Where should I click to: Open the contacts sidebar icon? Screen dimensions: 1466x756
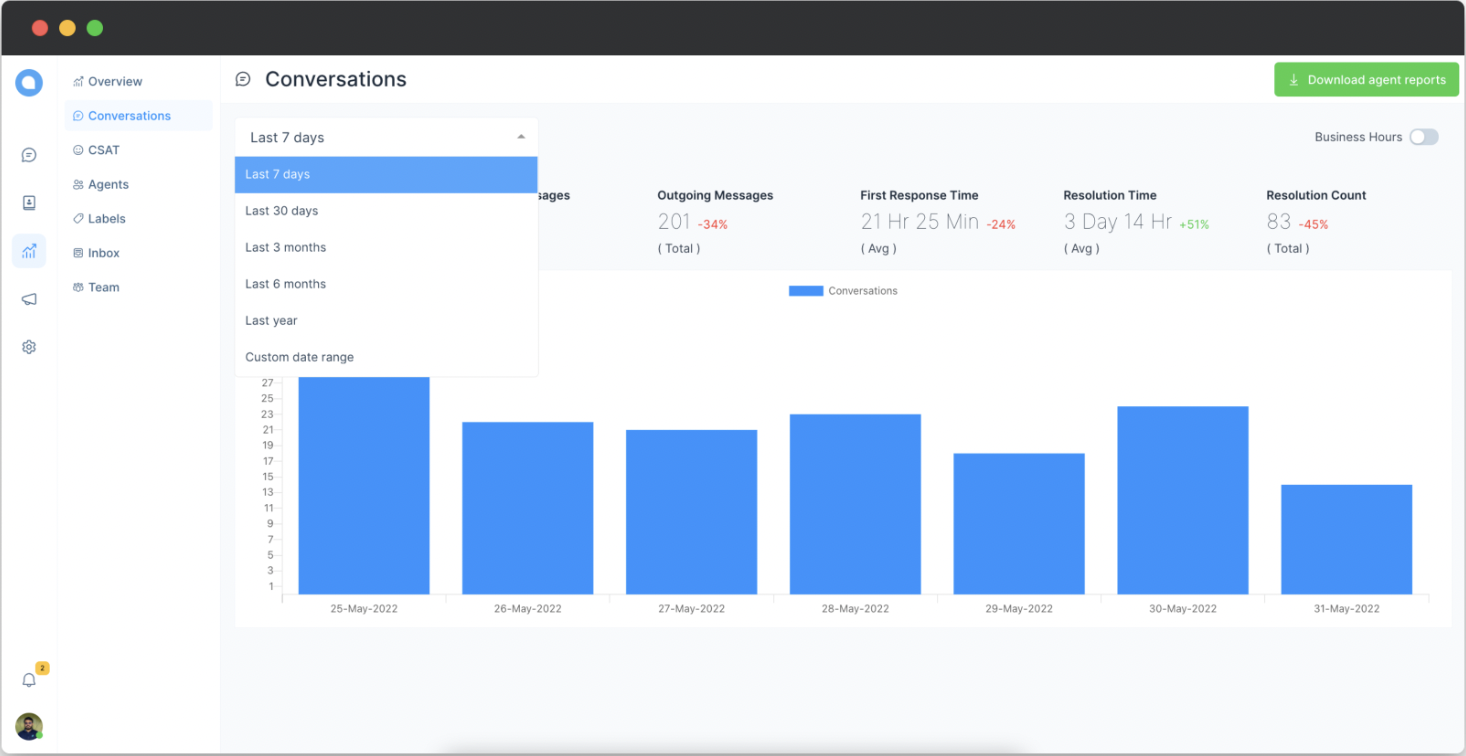pyautogui.click(x=29, y=203)
